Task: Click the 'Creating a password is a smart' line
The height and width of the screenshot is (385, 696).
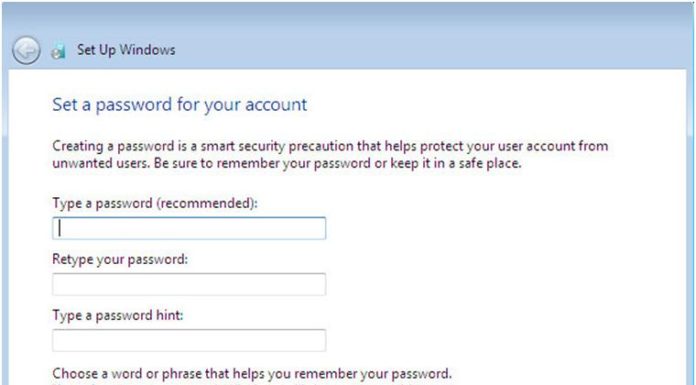Action: pos(330,146)
